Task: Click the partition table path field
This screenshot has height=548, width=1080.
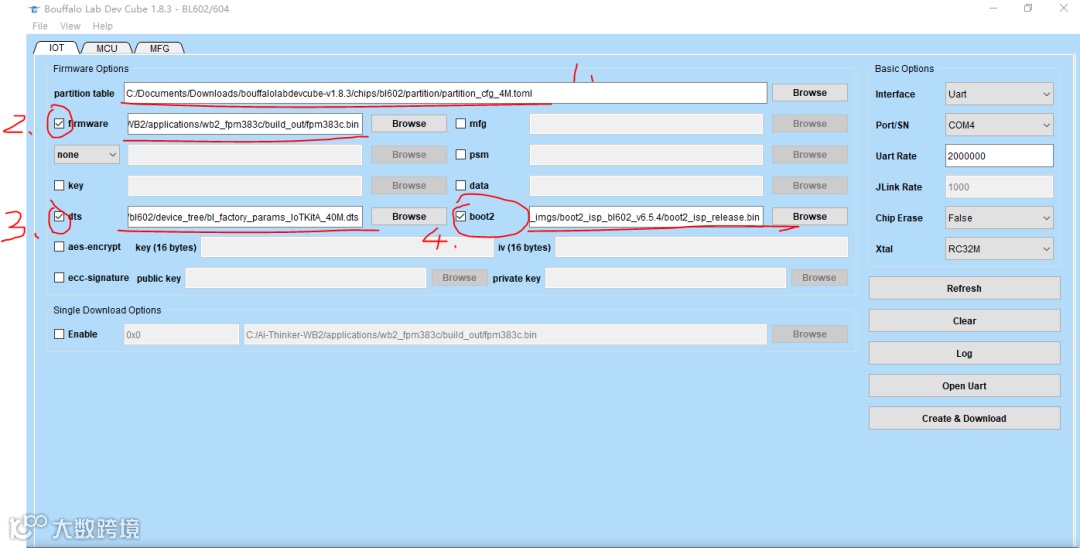Action: click(445, 93)
